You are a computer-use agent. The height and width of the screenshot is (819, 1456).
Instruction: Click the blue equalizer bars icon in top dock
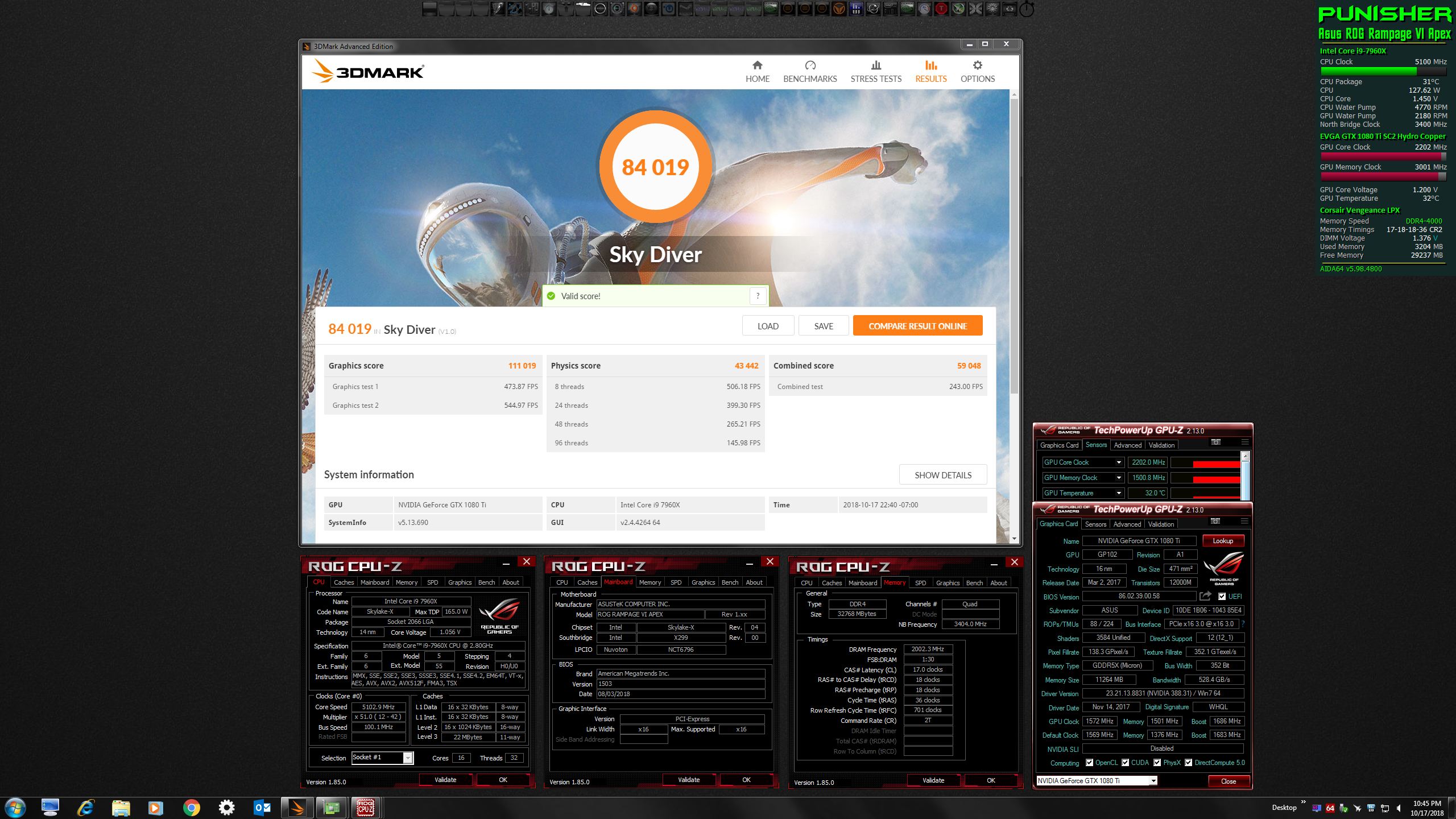(856, 9)
